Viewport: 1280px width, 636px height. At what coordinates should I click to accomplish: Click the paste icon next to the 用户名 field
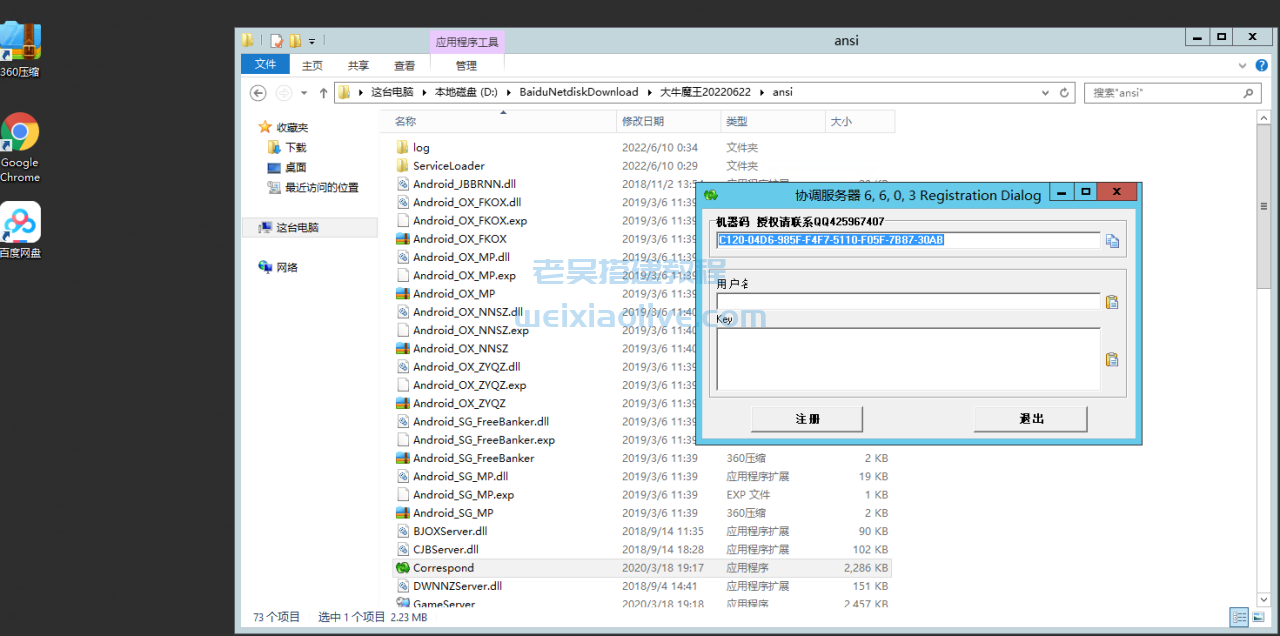point(1112,301)
